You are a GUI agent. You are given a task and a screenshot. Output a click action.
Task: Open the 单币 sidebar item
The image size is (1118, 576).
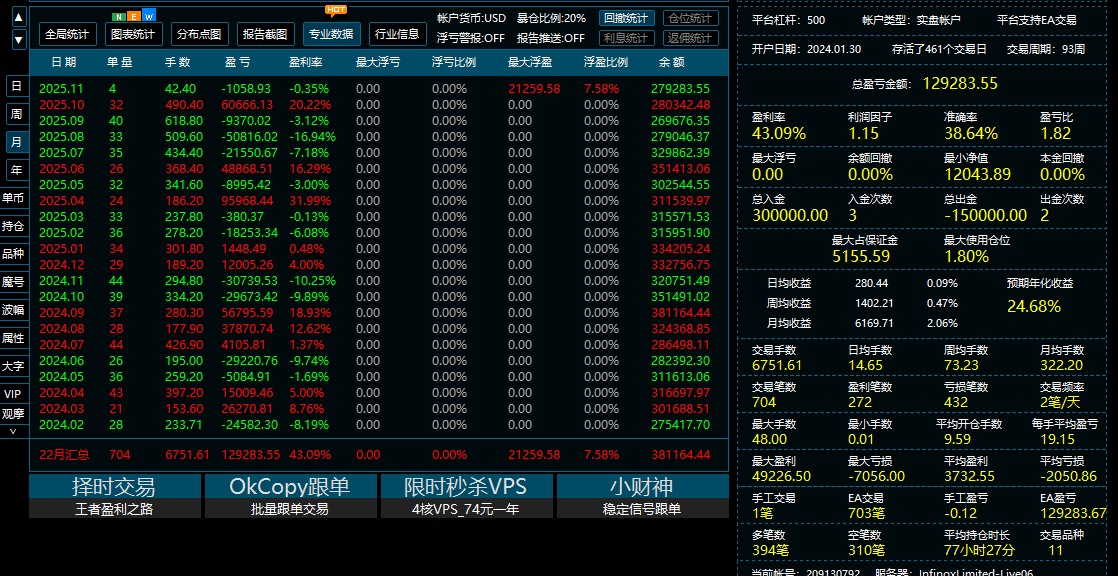[x=13, y=198]
